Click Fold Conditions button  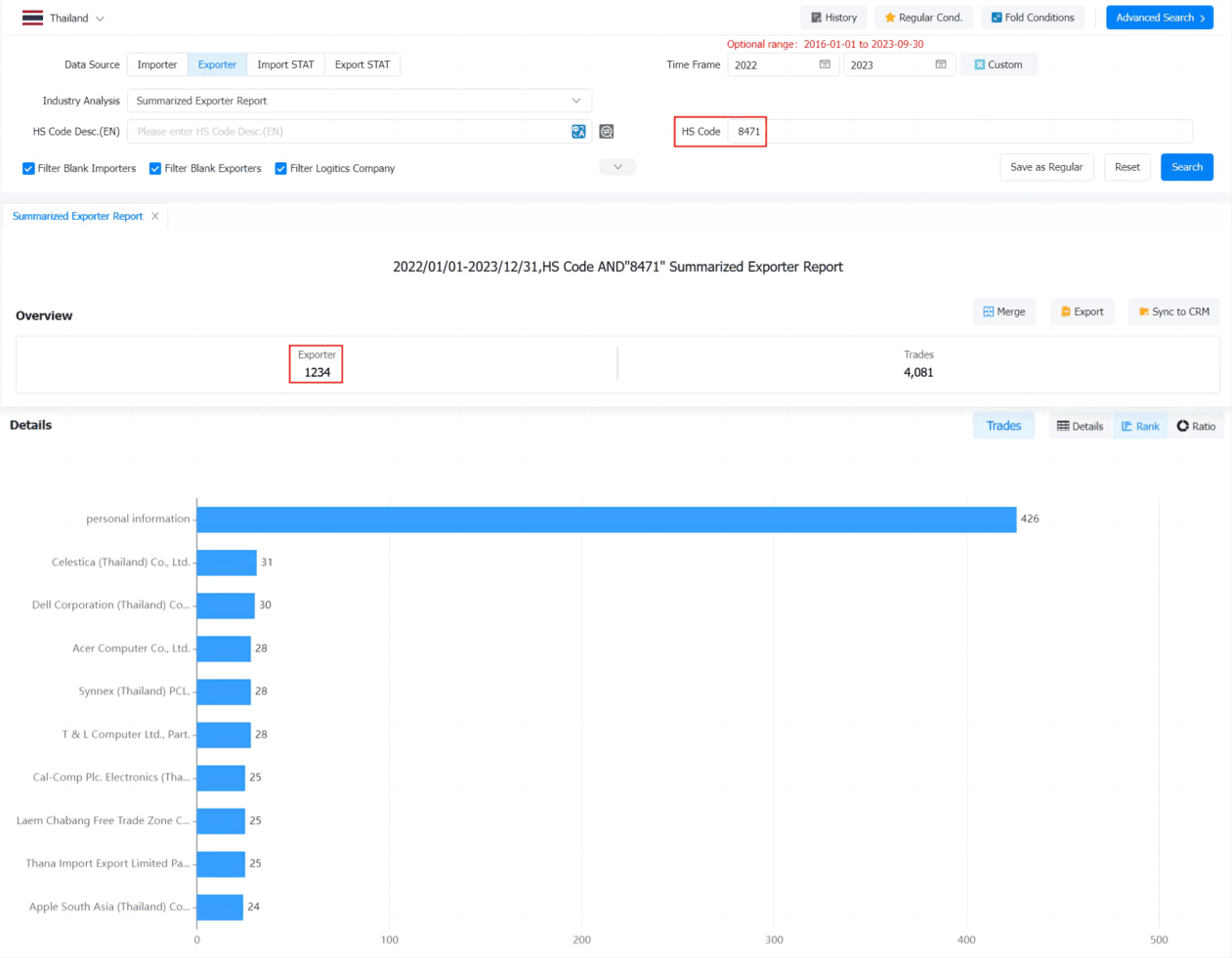[1032, 18]
